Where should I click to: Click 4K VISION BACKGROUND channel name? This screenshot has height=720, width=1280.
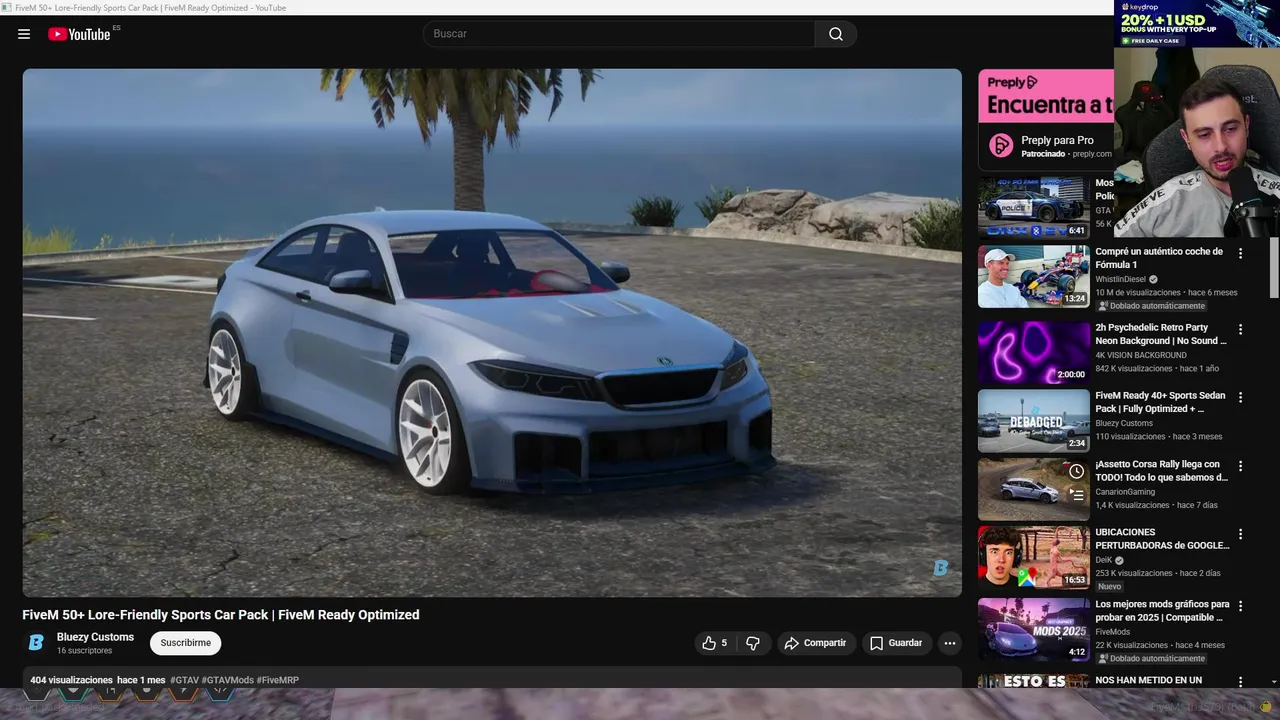[1141, 356]
